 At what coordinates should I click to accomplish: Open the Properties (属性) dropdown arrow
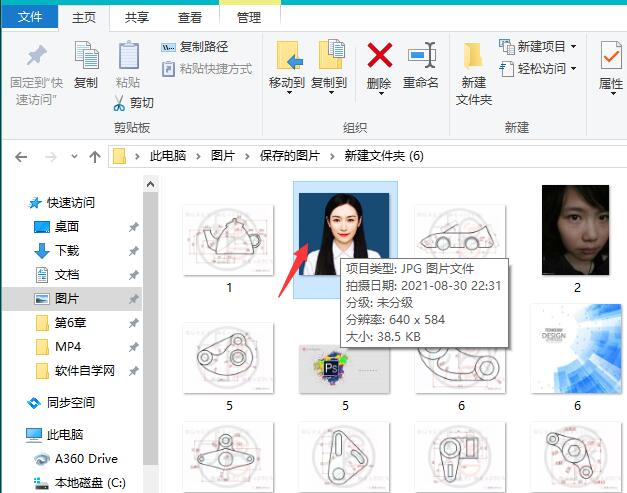pos(613,94)
